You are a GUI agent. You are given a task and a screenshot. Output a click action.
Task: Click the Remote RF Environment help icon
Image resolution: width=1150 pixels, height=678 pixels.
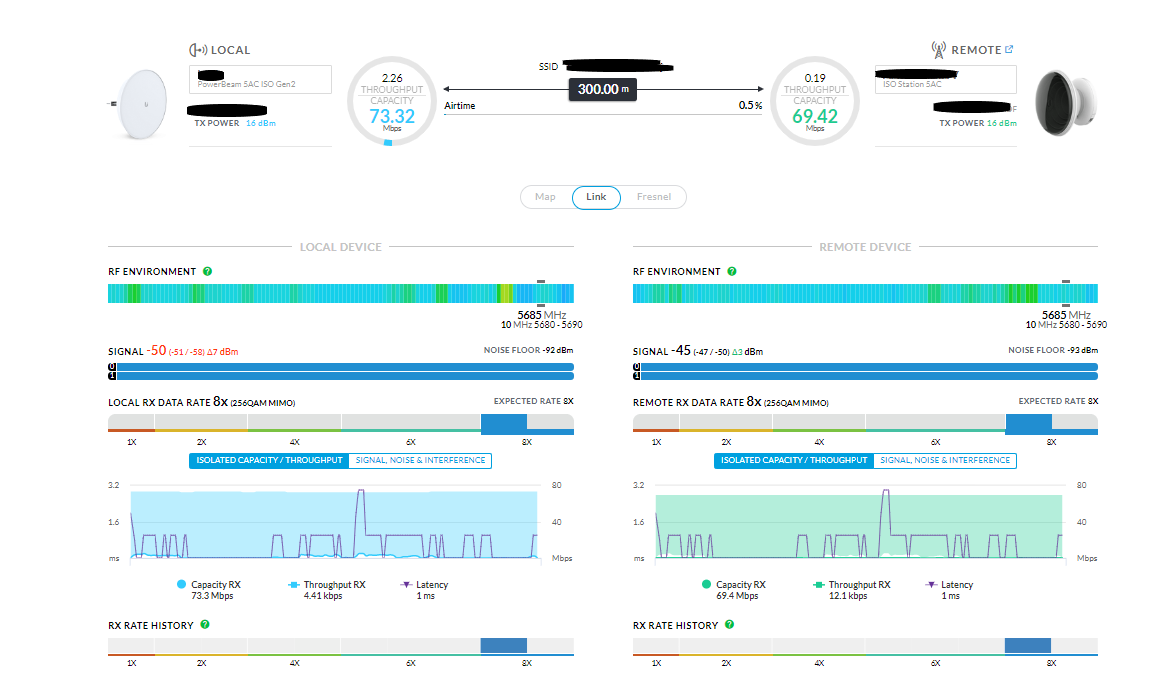[x=732, y=272]
